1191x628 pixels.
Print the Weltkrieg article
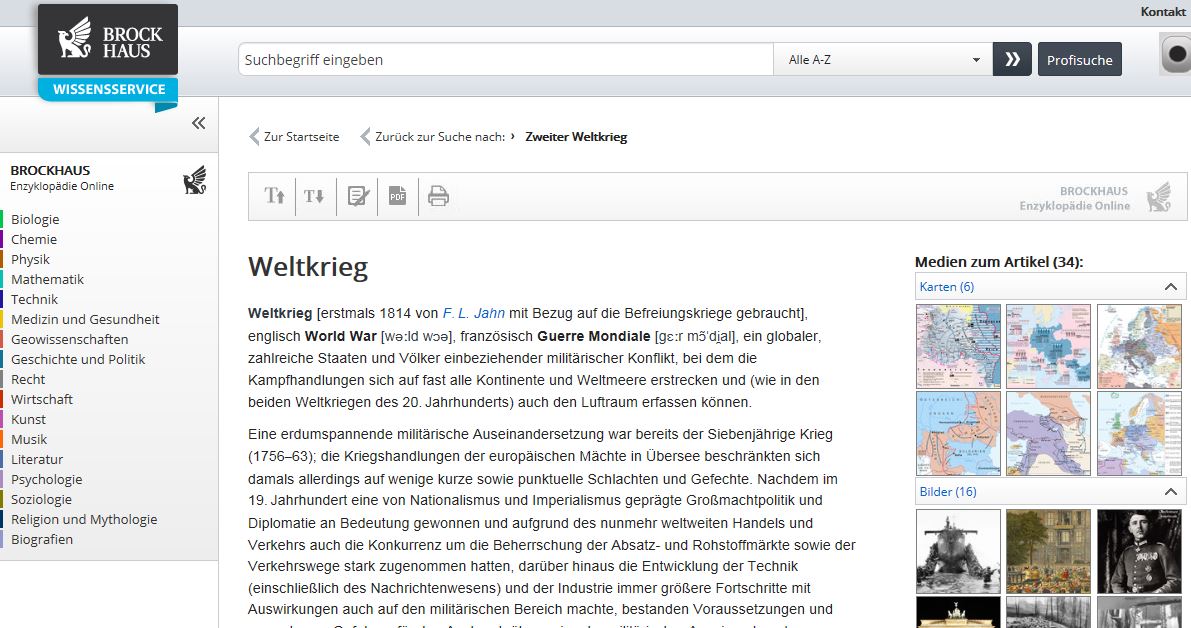tap(438, 196)
